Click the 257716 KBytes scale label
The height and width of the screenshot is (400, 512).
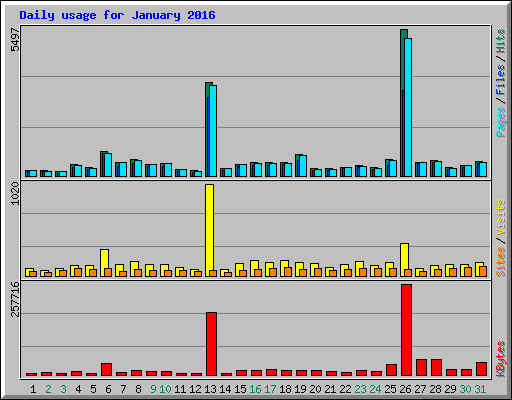[15, 299]
